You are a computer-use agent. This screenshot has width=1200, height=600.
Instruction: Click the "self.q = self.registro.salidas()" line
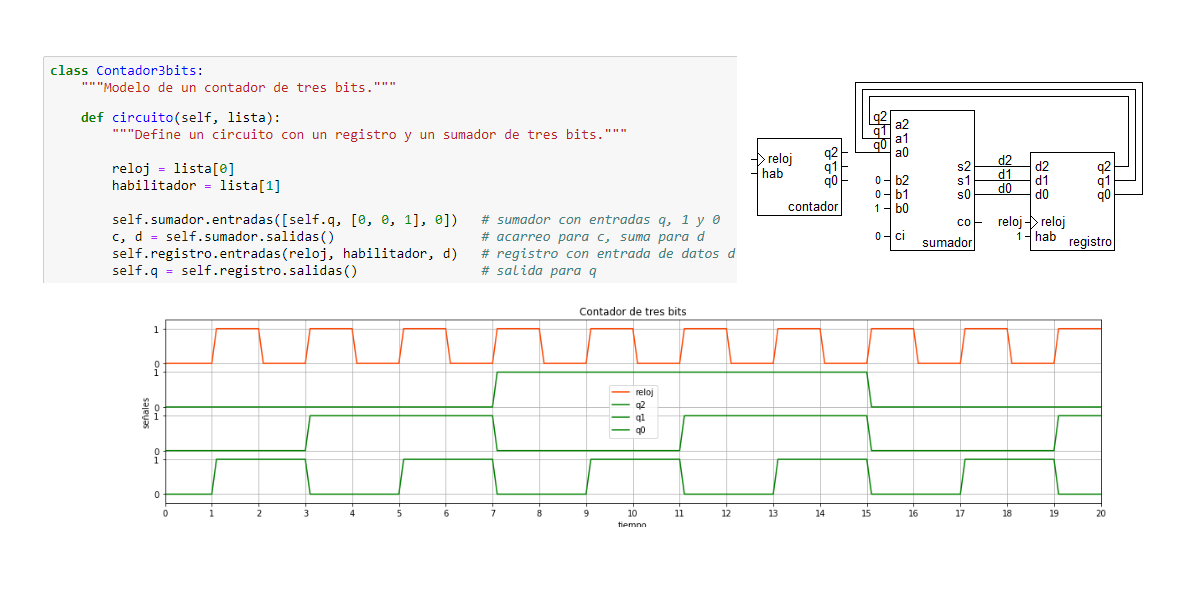pyautogui.click(x=235, y=271)
